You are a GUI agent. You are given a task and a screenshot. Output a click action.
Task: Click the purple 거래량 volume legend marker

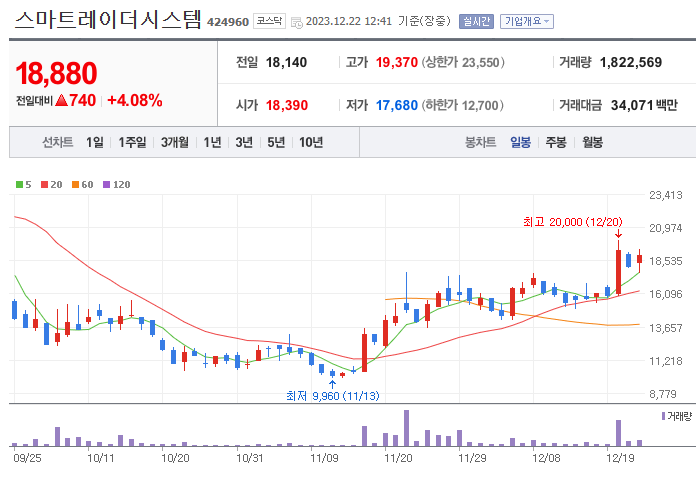click(664, 416)
